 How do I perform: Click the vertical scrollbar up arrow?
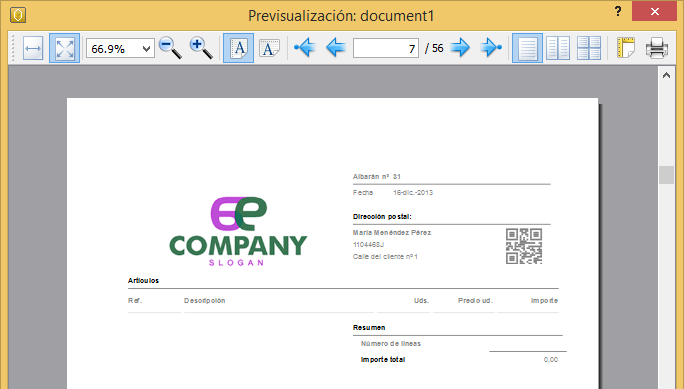(x=666, y=75)
